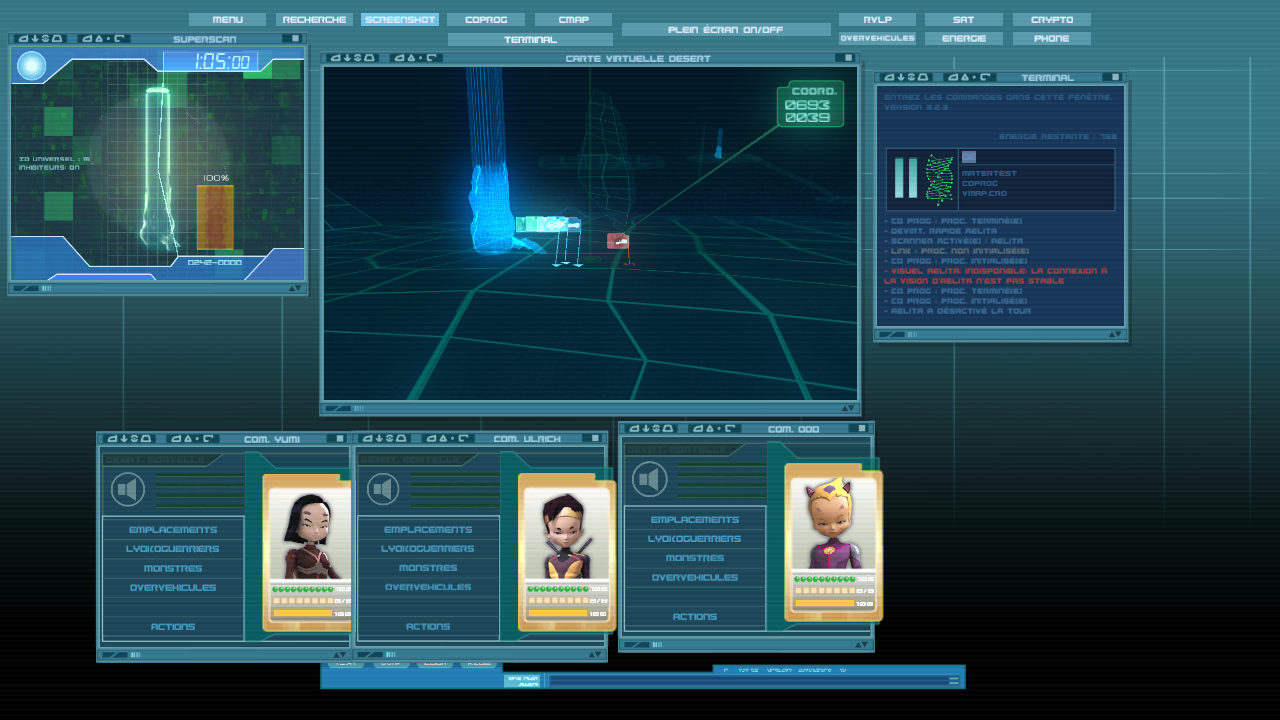This screenshot has height=720, width=1280.
Task: Click Odd's character portrait card
Action: coord(833,541)
